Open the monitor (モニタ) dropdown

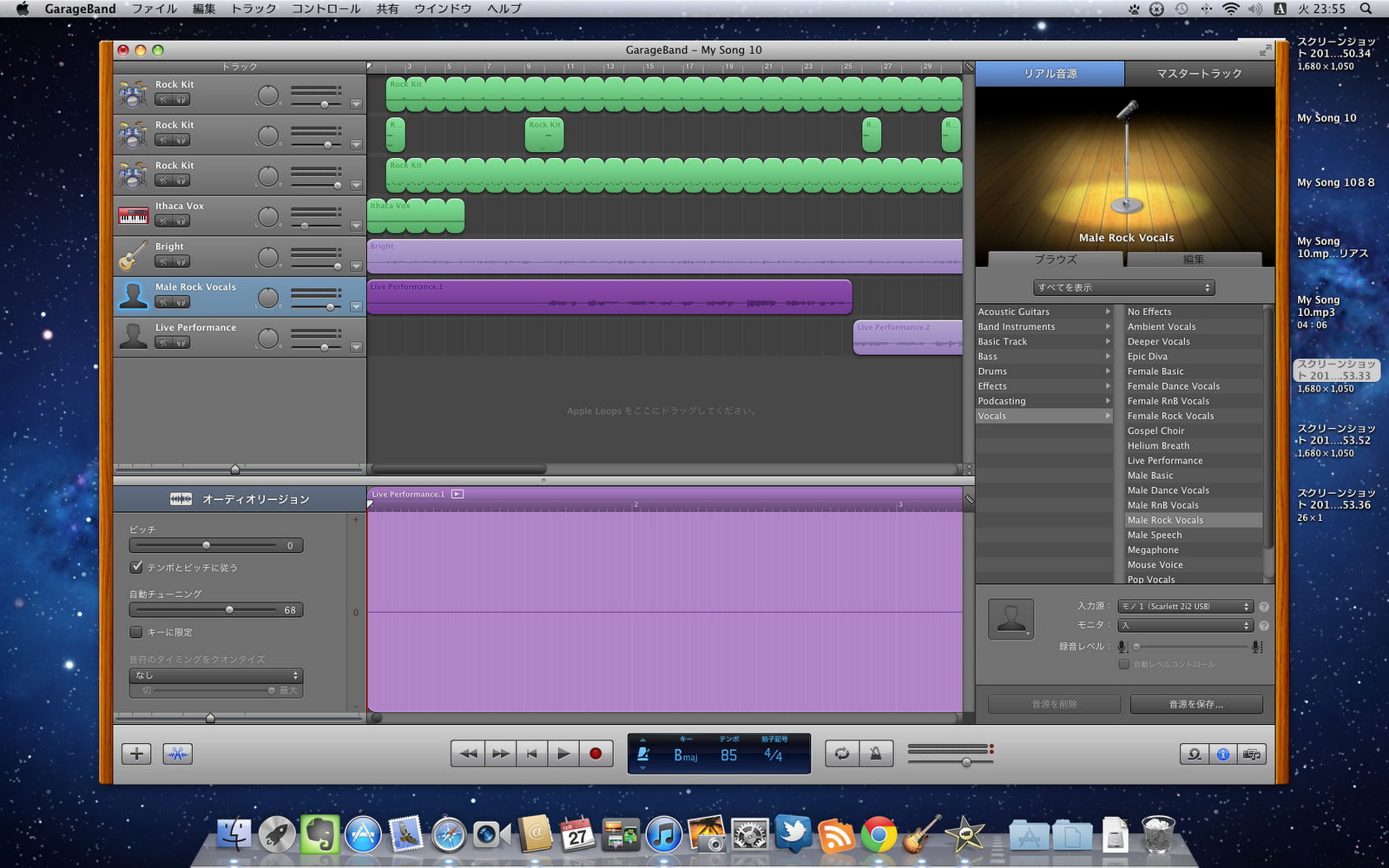tap(1185, 626)
